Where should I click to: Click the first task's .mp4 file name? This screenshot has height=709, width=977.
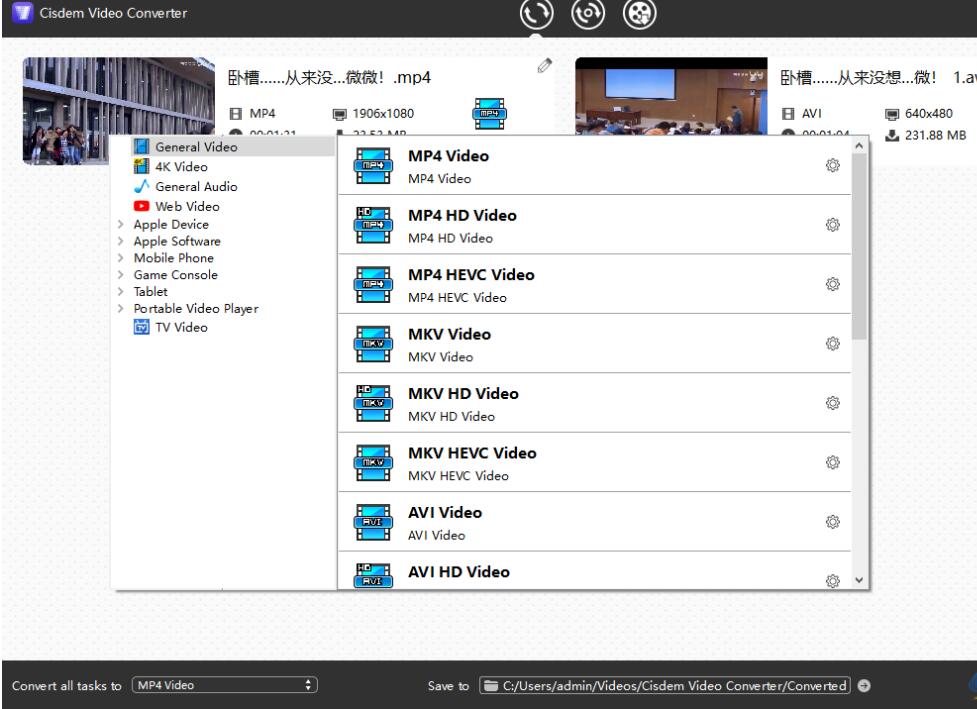[x=329, y=77]
